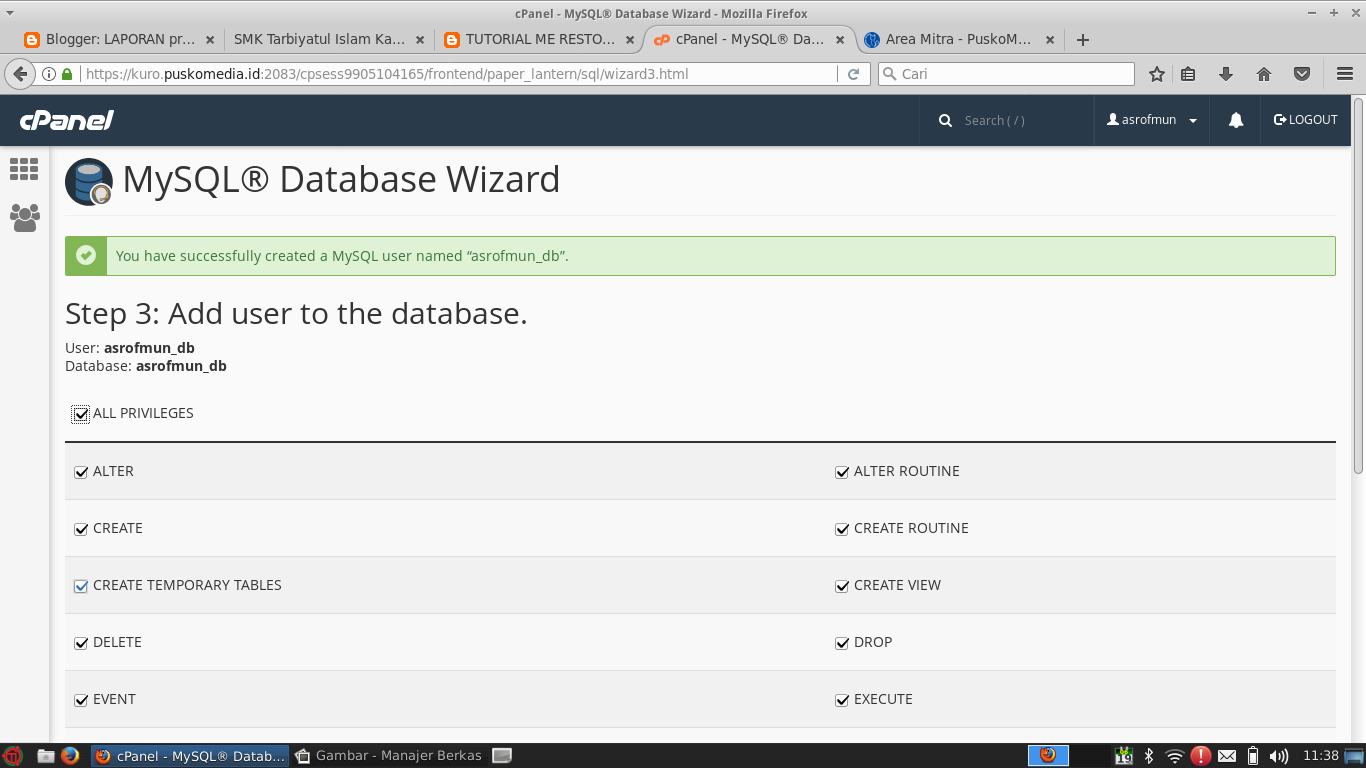Close the Blogger LAPORAN tab
Screen dimensions: 1366x768
coord(210,40)
